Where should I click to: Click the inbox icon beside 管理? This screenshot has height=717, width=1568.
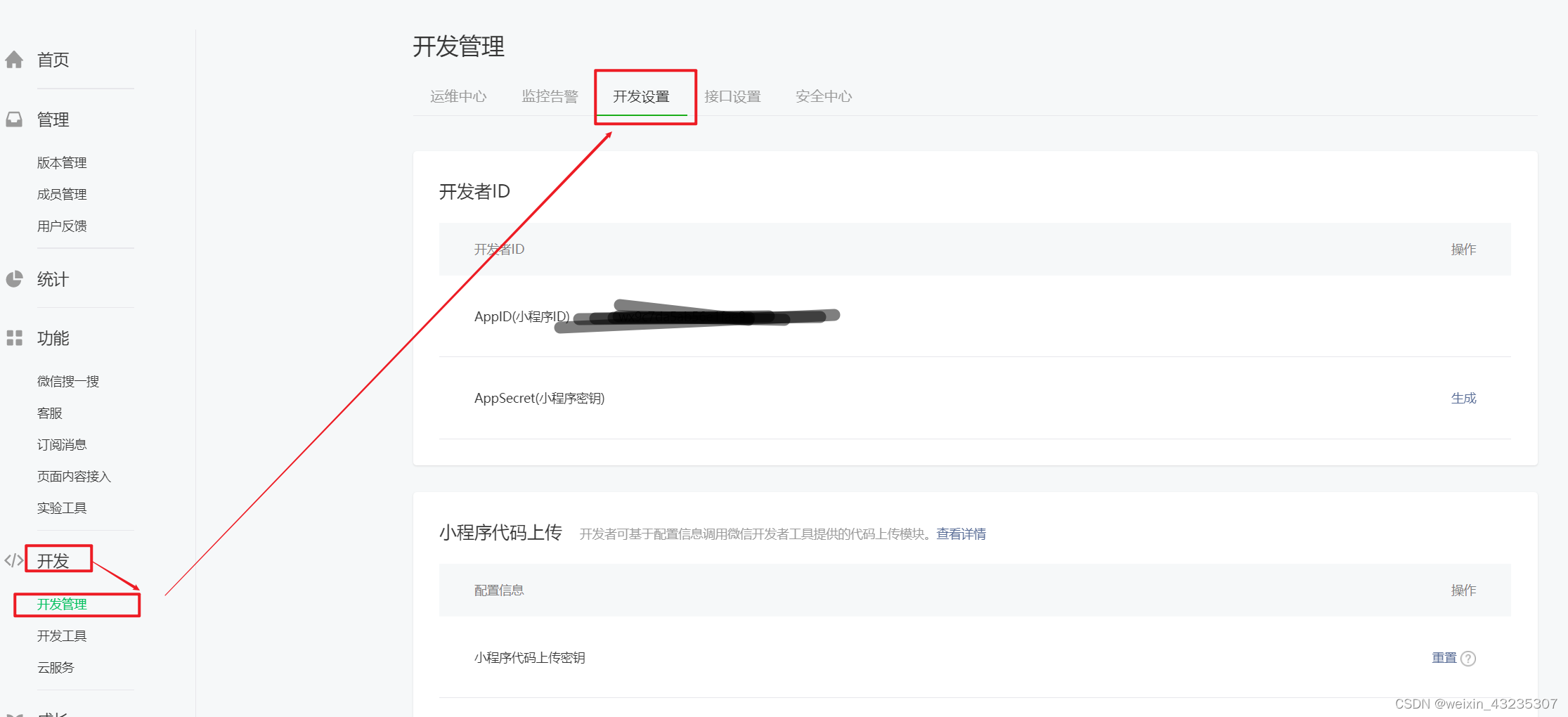(14, 119)
